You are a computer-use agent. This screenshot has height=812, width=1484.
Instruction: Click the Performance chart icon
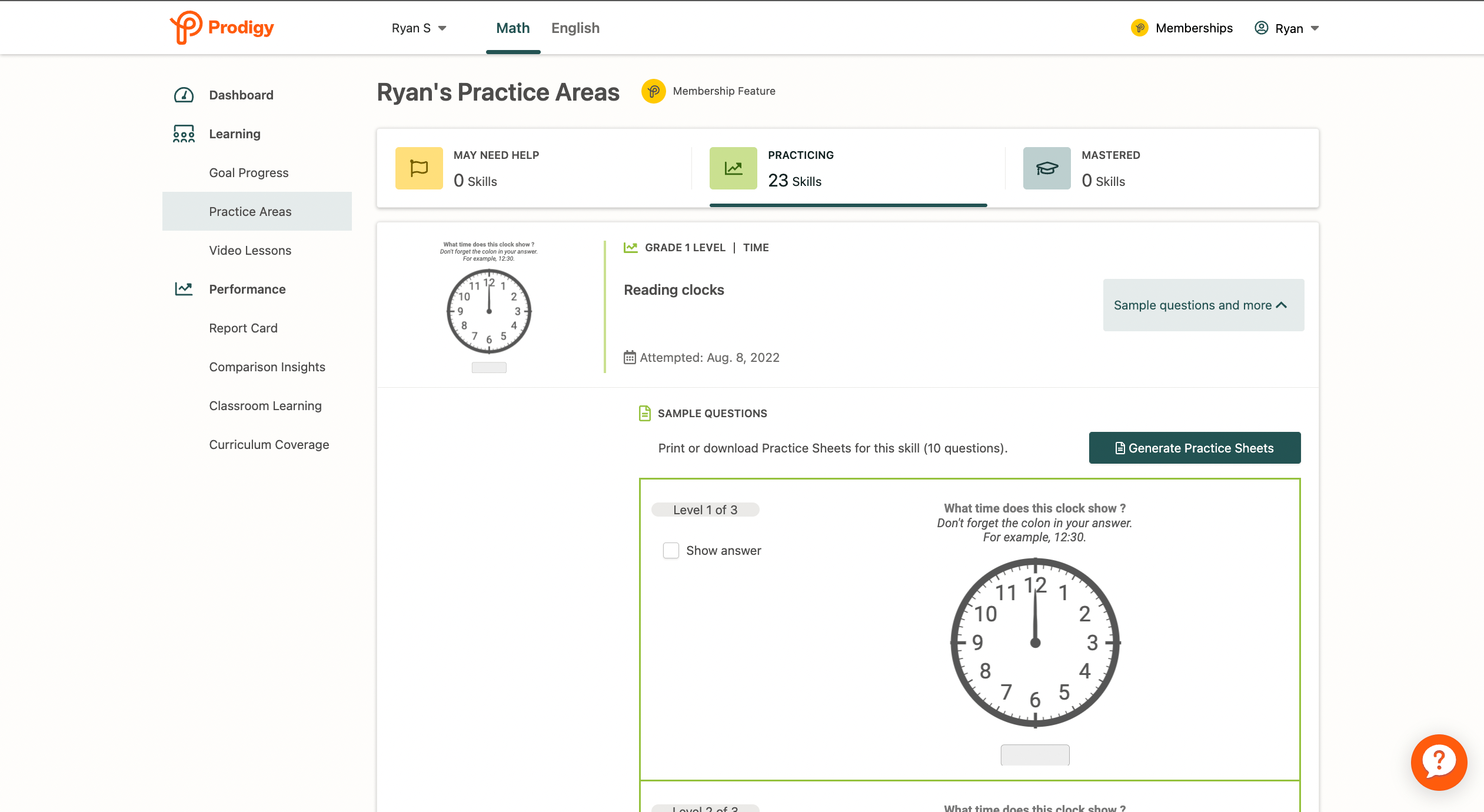(x=184, y=289)
